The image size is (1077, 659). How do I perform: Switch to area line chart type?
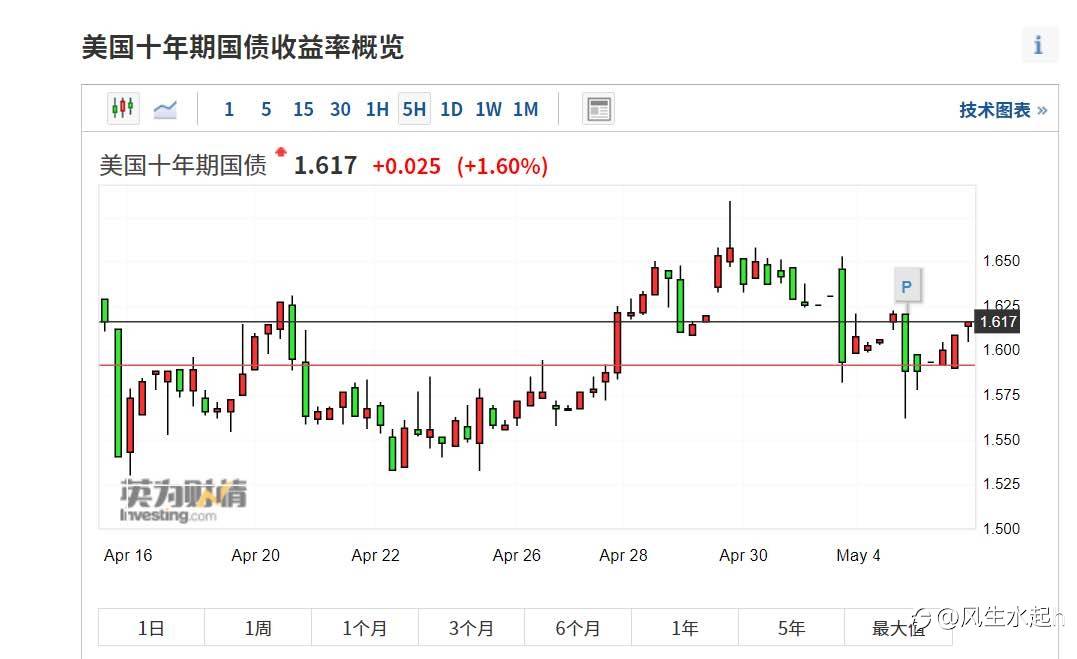coord(165,109)
